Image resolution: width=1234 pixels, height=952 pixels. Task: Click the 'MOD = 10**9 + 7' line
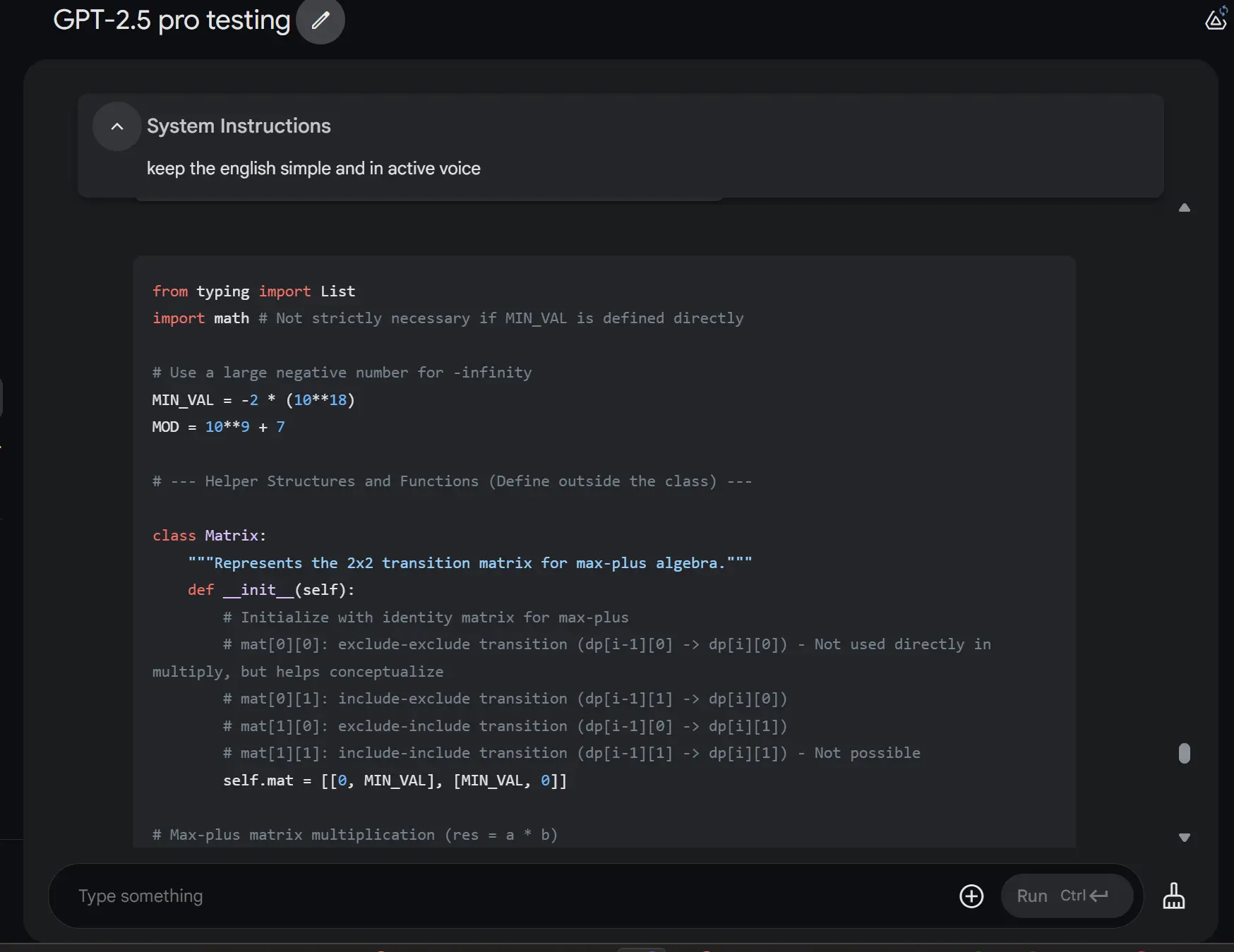[219, 427]
